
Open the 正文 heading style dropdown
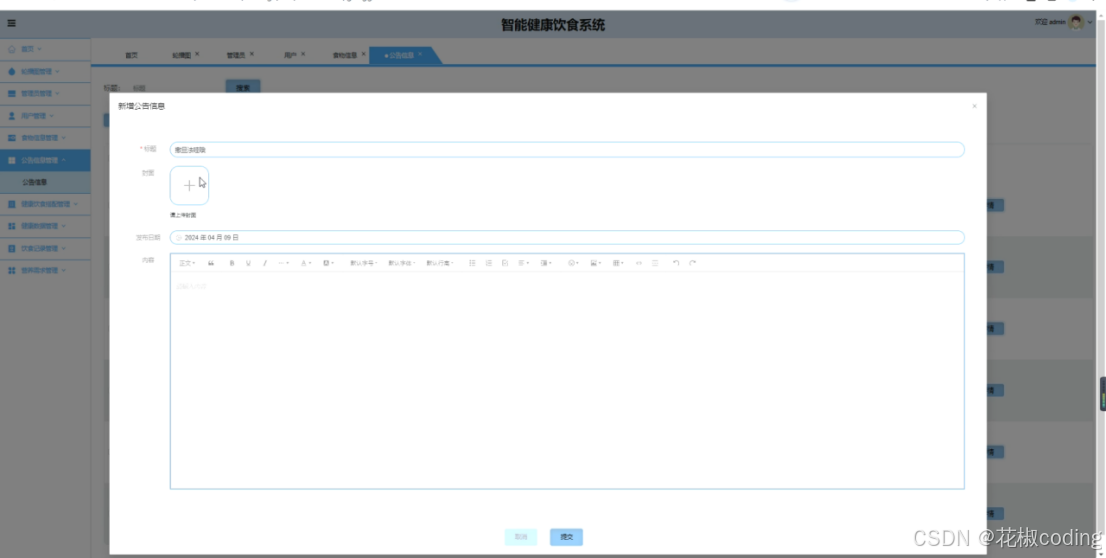pos(187,263)
